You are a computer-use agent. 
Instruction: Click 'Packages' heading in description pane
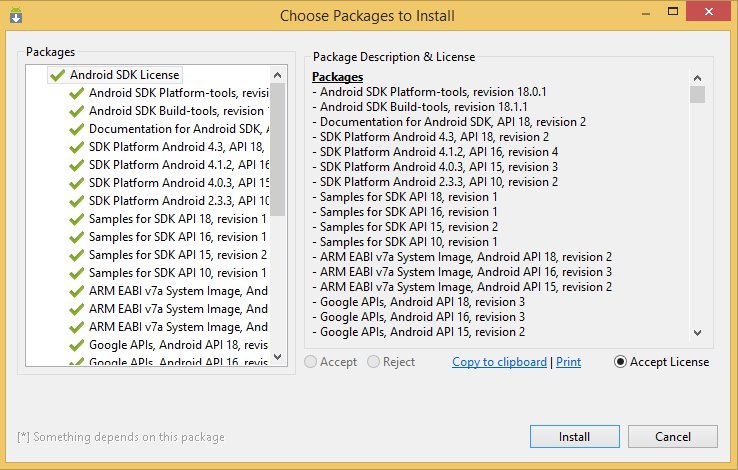tap(337, 77)
